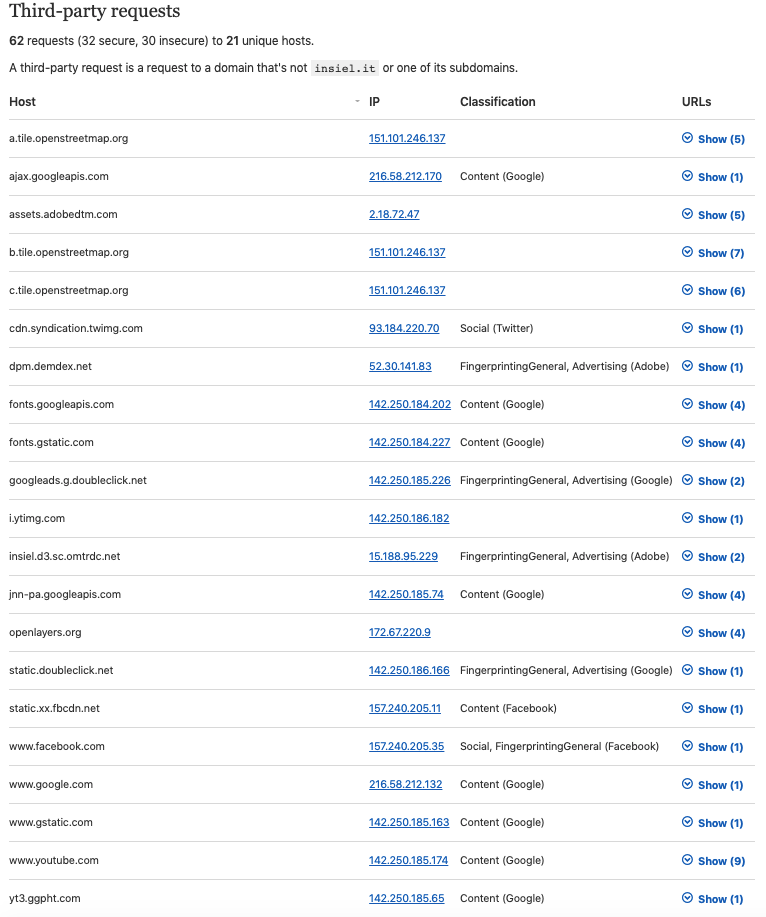This screenshot has height=917, width=766.
Task: Click chevron icon for c.tile.openstreetmap.org row
Action: click(687, 290)
